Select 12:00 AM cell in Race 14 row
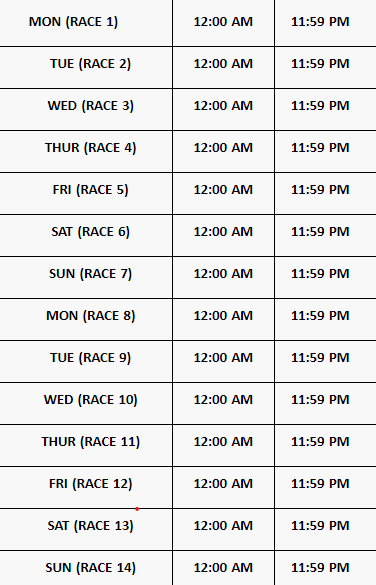The height and width of the screenshot is (585, 376). click(223, 567)
